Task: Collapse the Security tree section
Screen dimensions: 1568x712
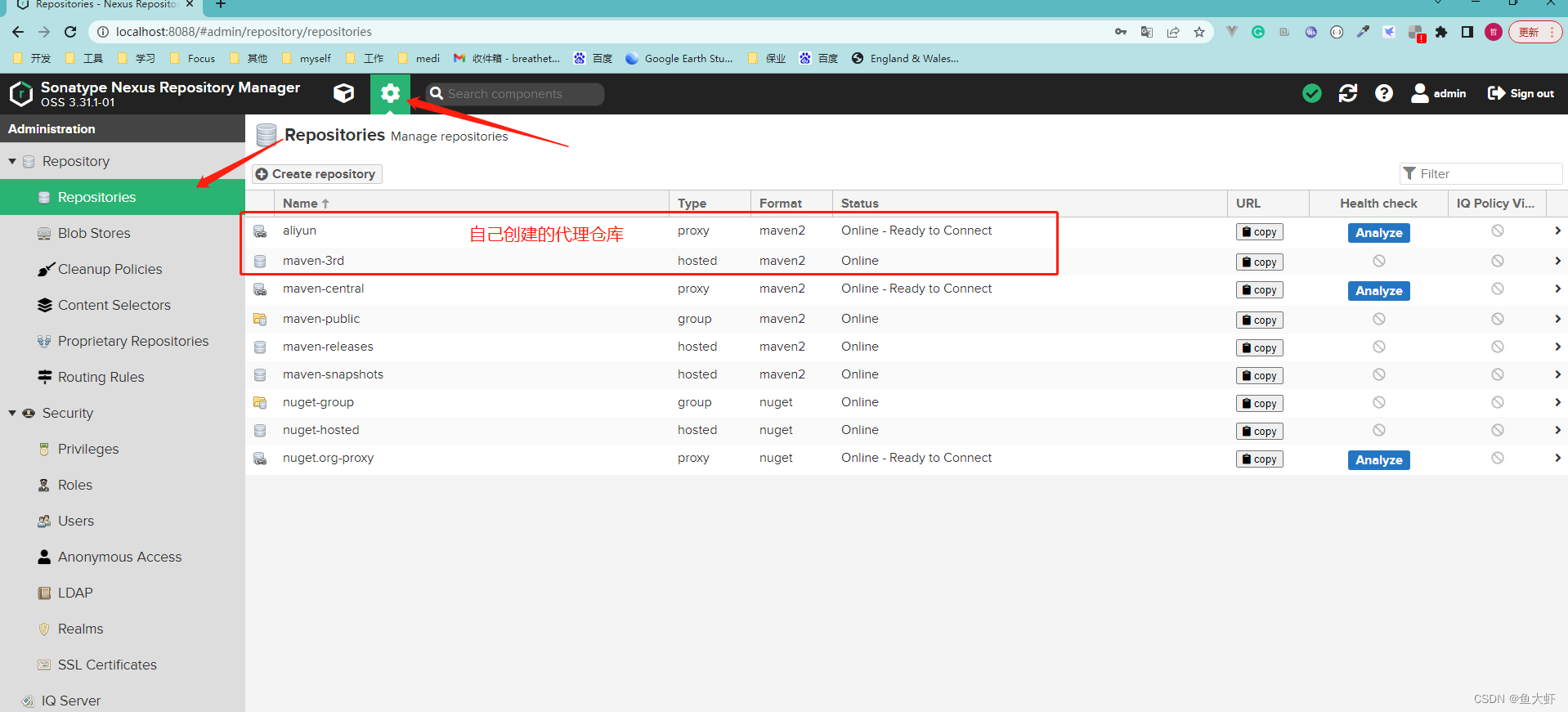Action: tap(12, 413)
